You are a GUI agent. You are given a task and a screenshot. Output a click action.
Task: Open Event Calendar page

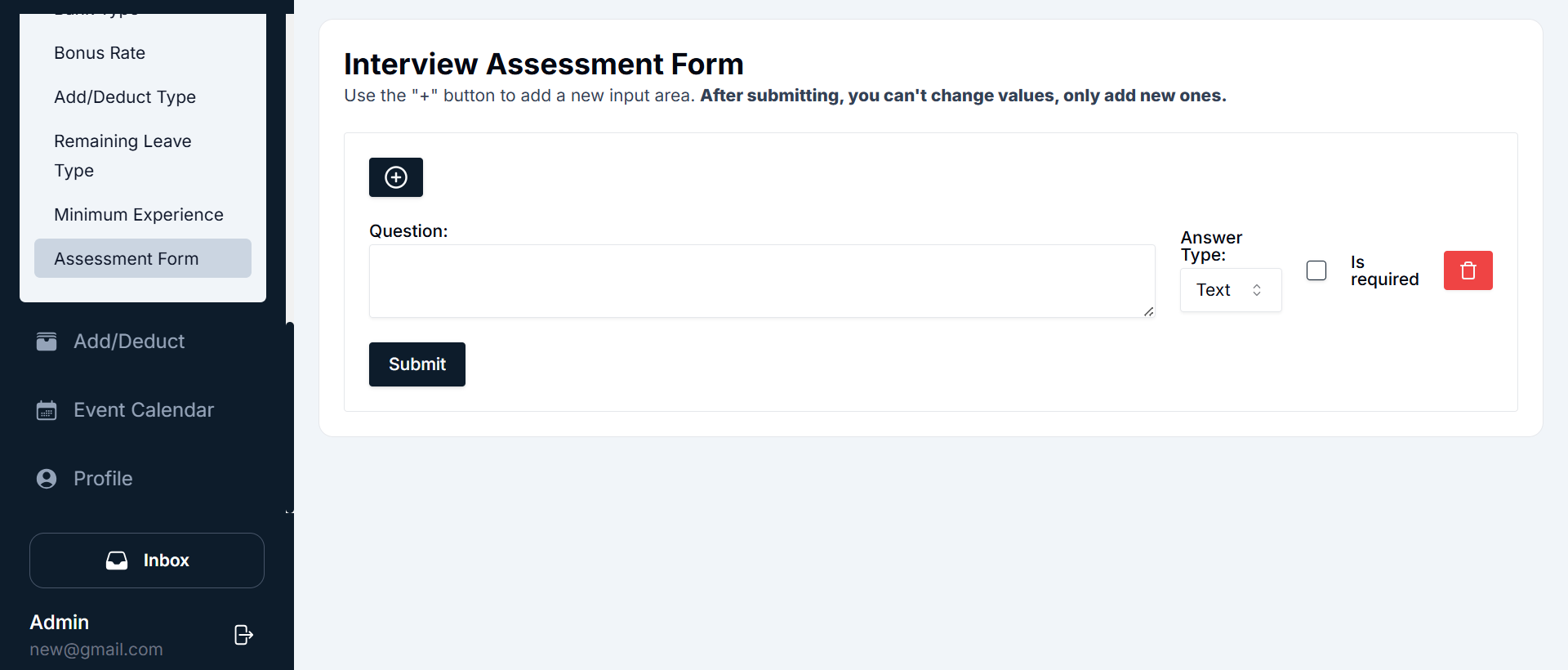[144, 410]
